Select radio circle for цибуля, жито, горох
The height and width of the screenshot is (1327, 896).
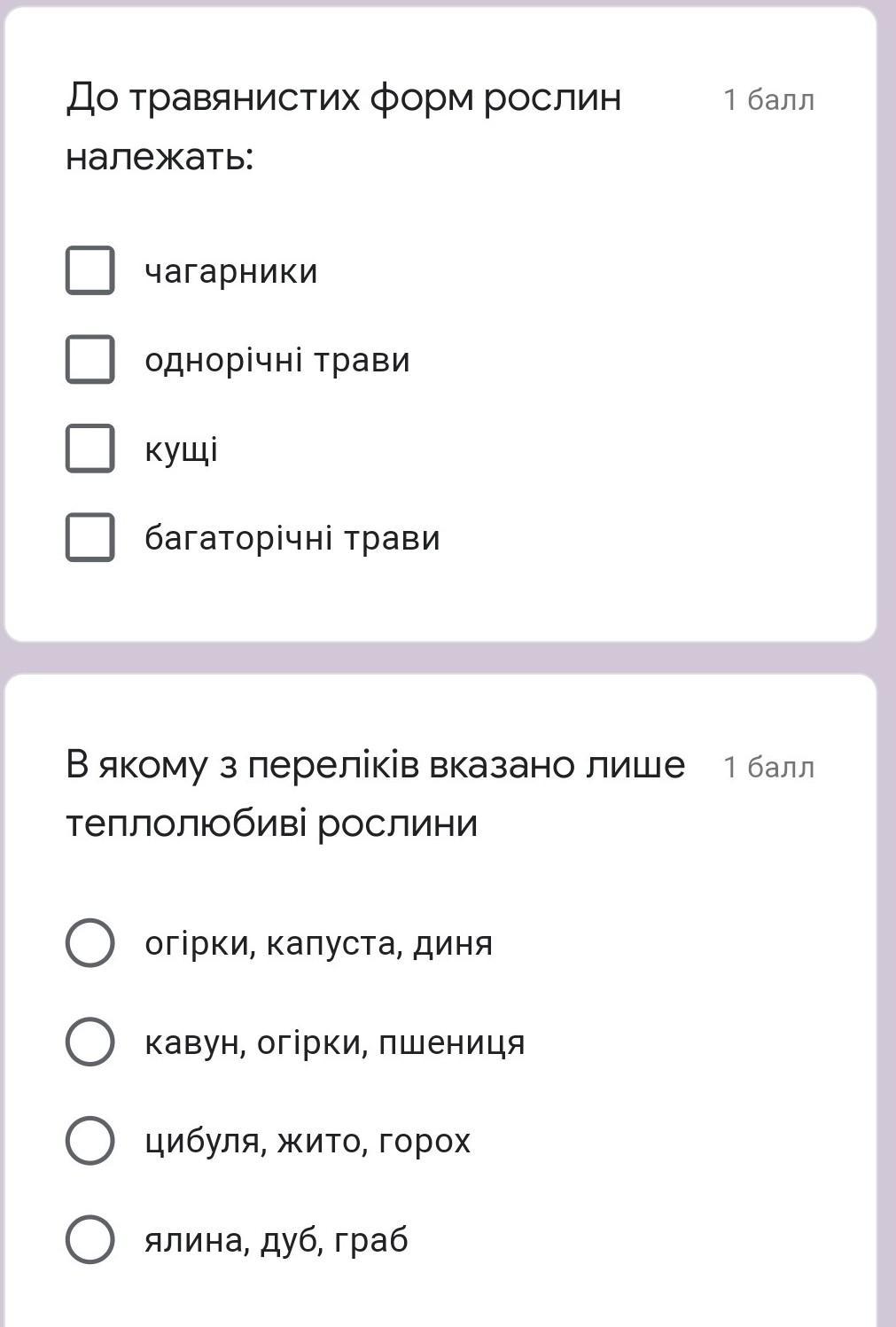pyautogui.click(x=90, y=1140)
